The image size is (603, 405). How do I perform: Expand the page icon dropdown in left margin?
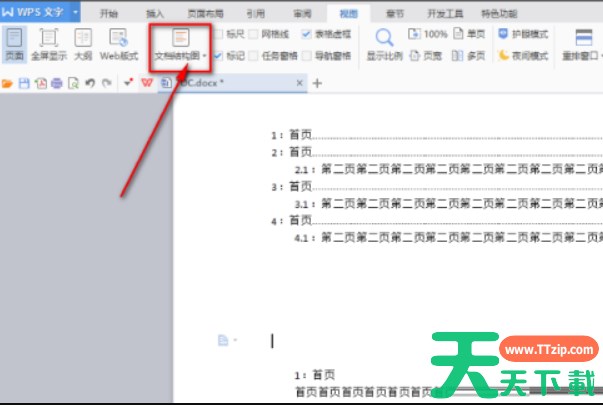coord(236,341)
